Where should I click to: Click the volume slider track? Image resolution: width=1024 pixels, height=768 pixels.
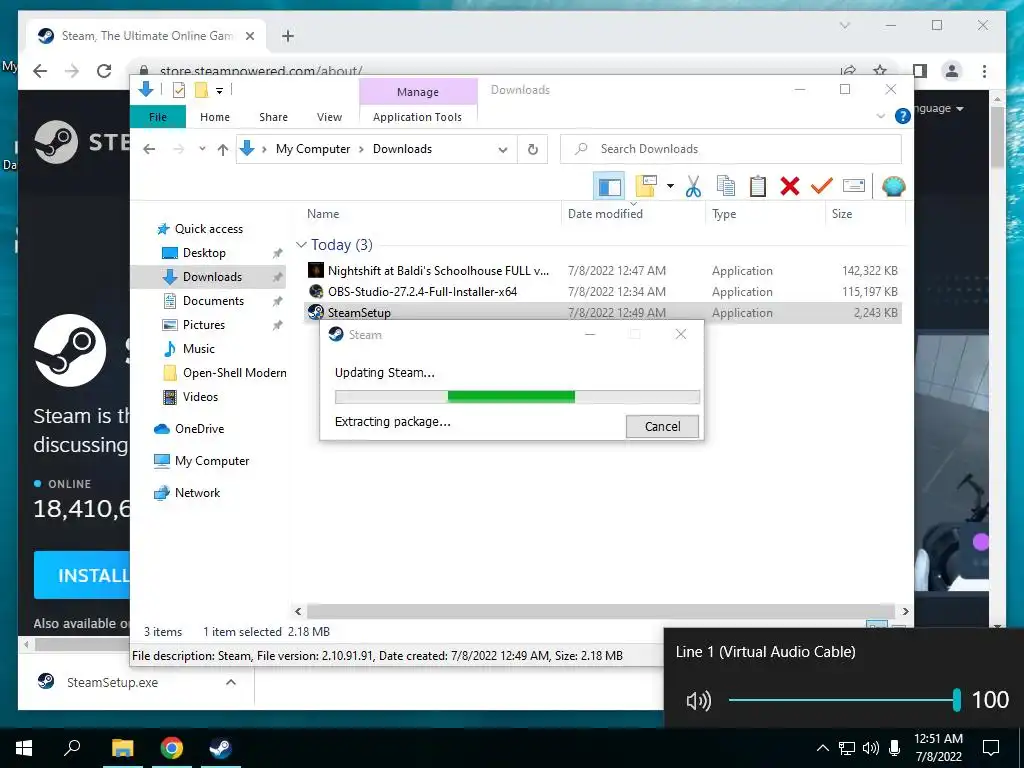(843, 700)
